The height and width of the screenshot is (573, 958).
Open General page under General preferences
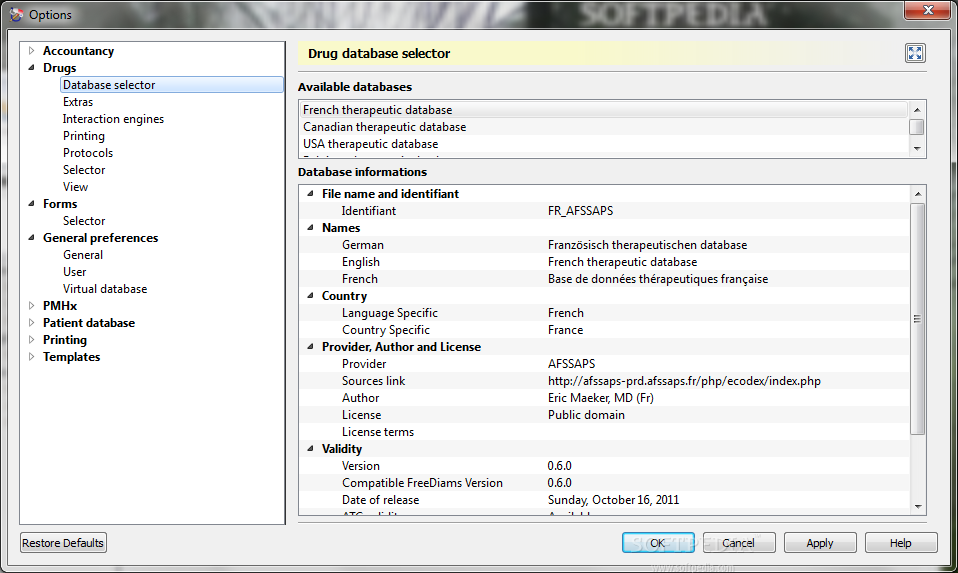[82, 255]
